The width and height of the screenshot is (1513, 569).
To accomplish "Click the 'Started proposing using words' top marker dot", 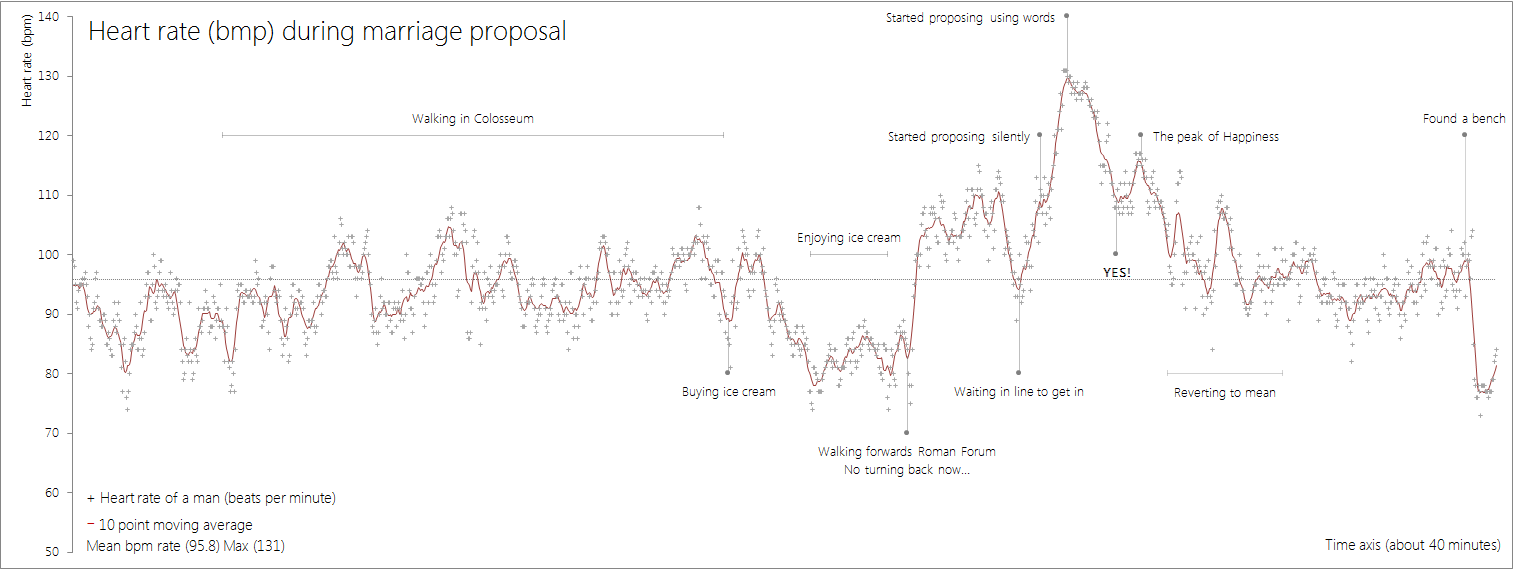I will [x=1066, y=16].
